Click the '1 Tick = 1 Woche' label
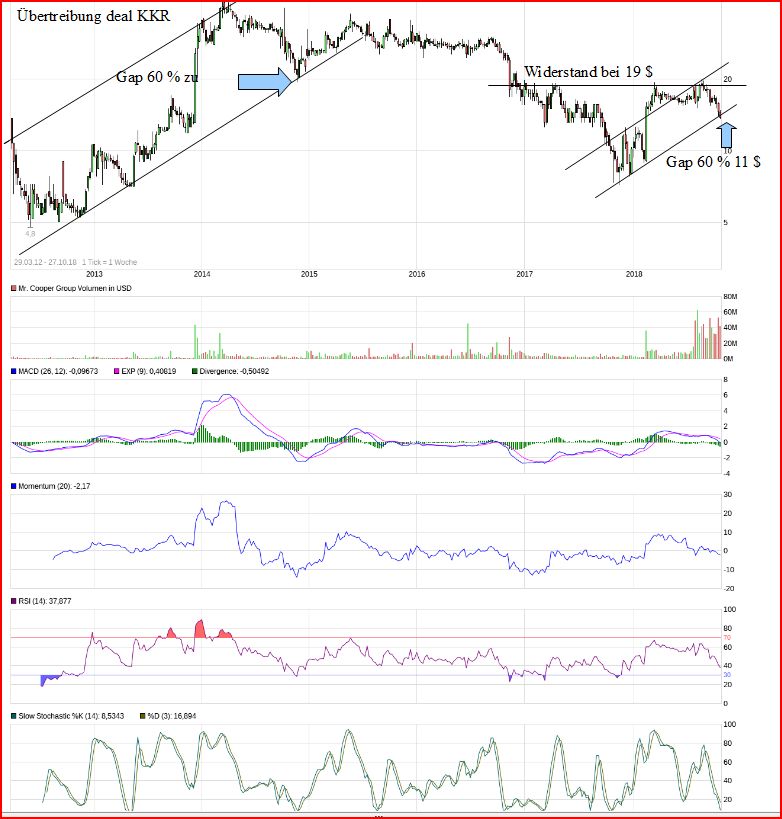The image size is (782, 819). tap(109, 262)
